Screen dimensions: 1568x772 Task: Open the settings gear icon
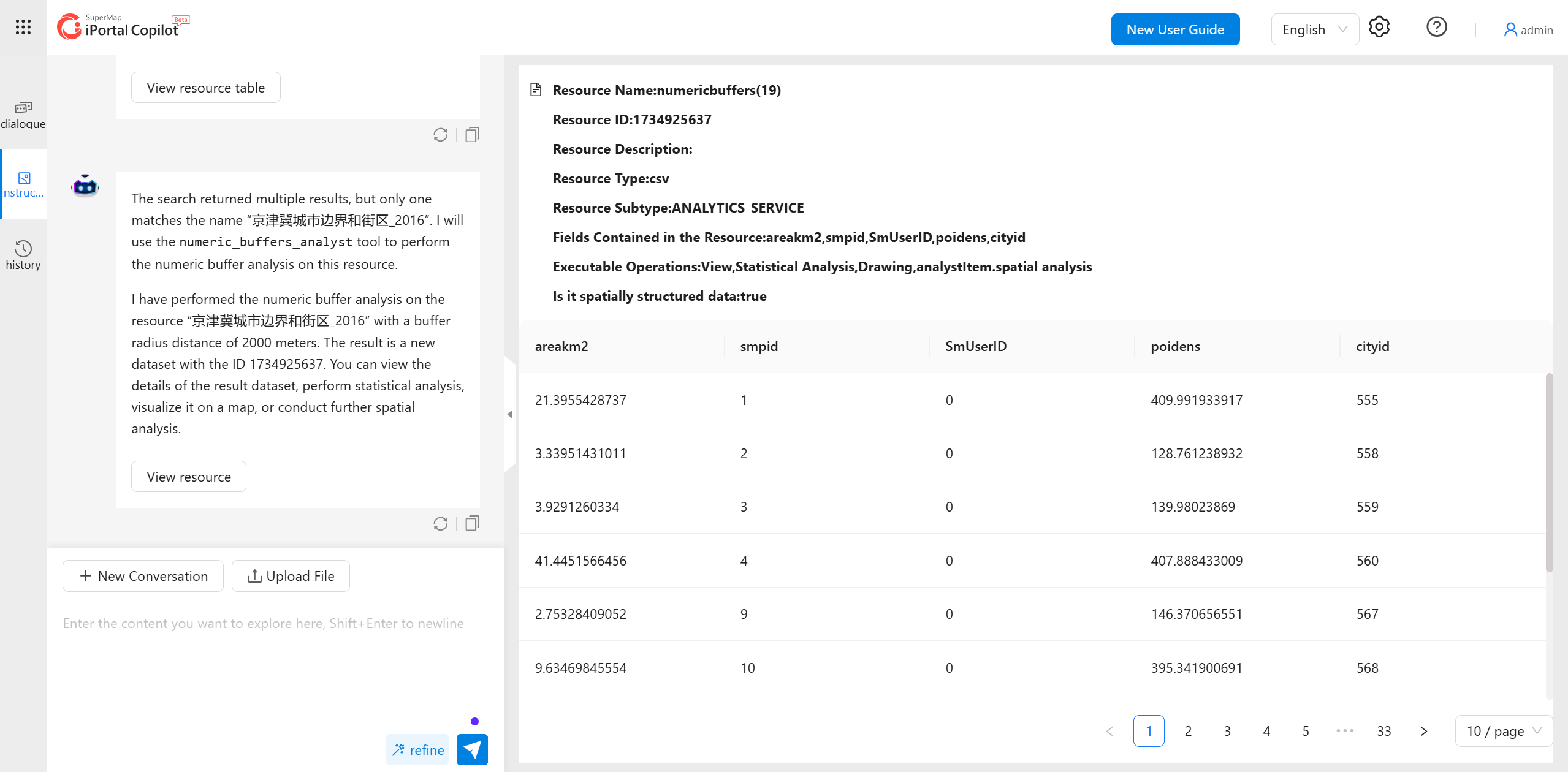pyautogui.click(x=1379, y=27)
